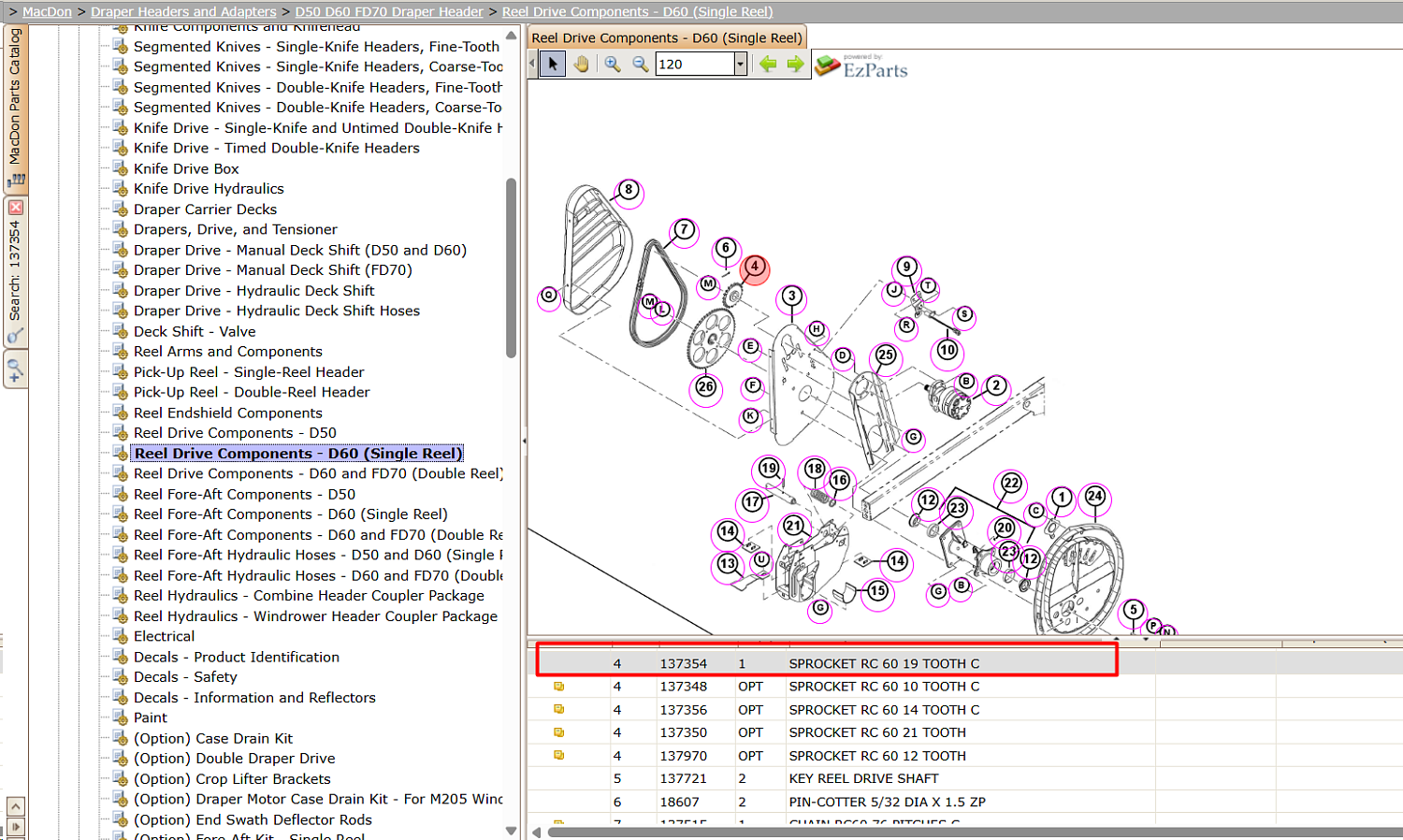Click the EzParts logo
This screenshot has height=840, width=1403.
[861, 65]
